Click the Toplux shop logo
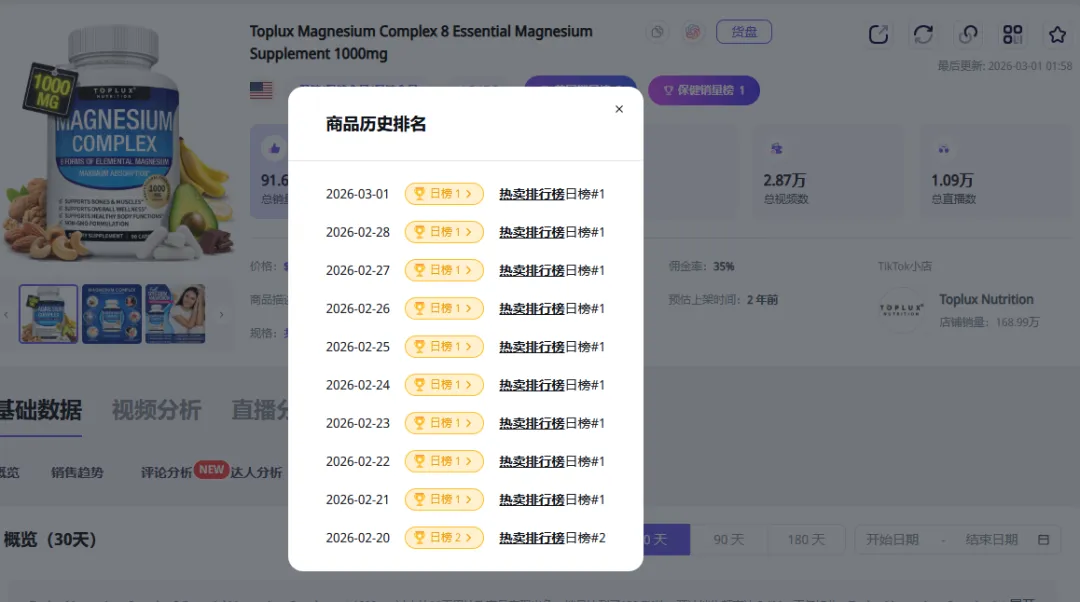1080x602 pixels. [901, 309]
